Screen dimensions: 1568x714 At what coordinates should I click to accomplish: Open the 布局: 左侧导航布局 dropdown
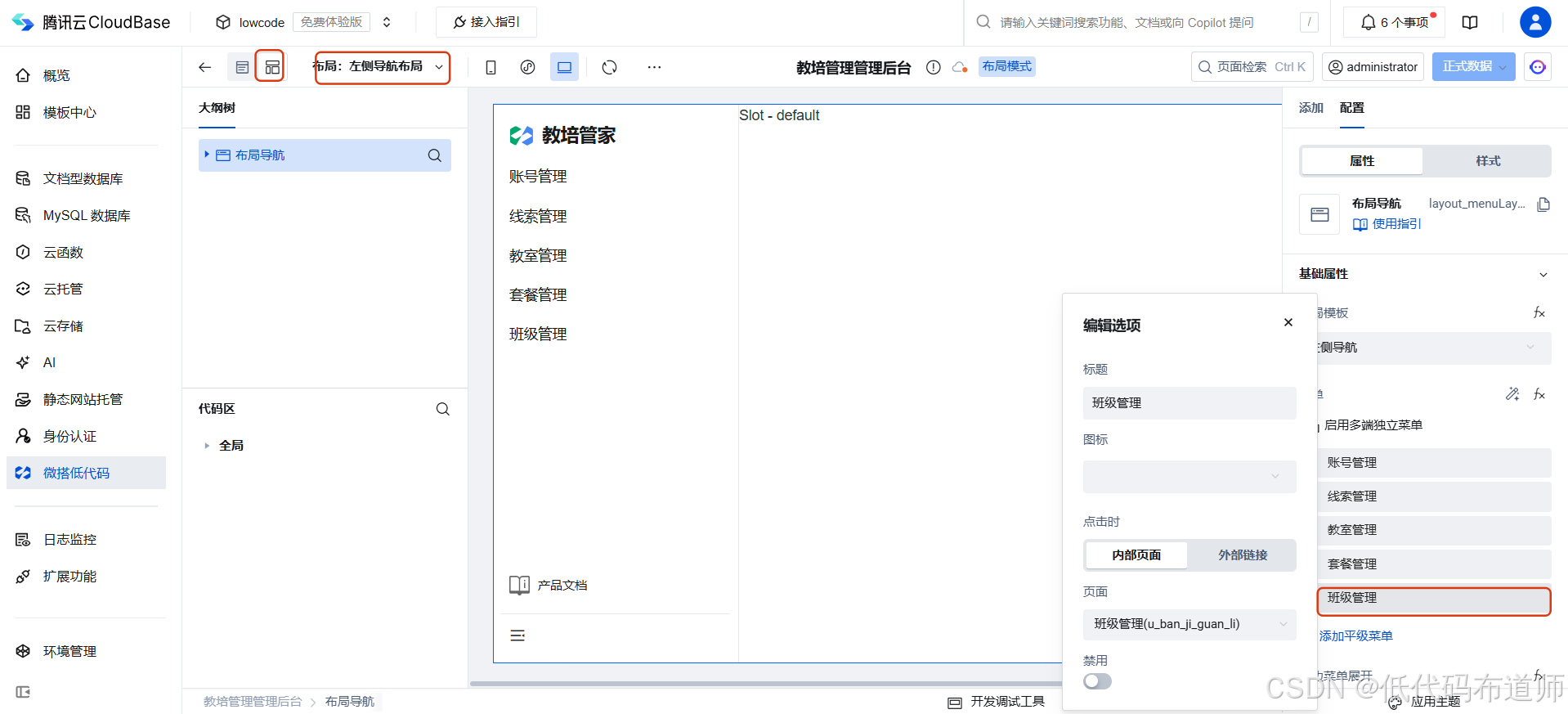[x=383, y=67]
